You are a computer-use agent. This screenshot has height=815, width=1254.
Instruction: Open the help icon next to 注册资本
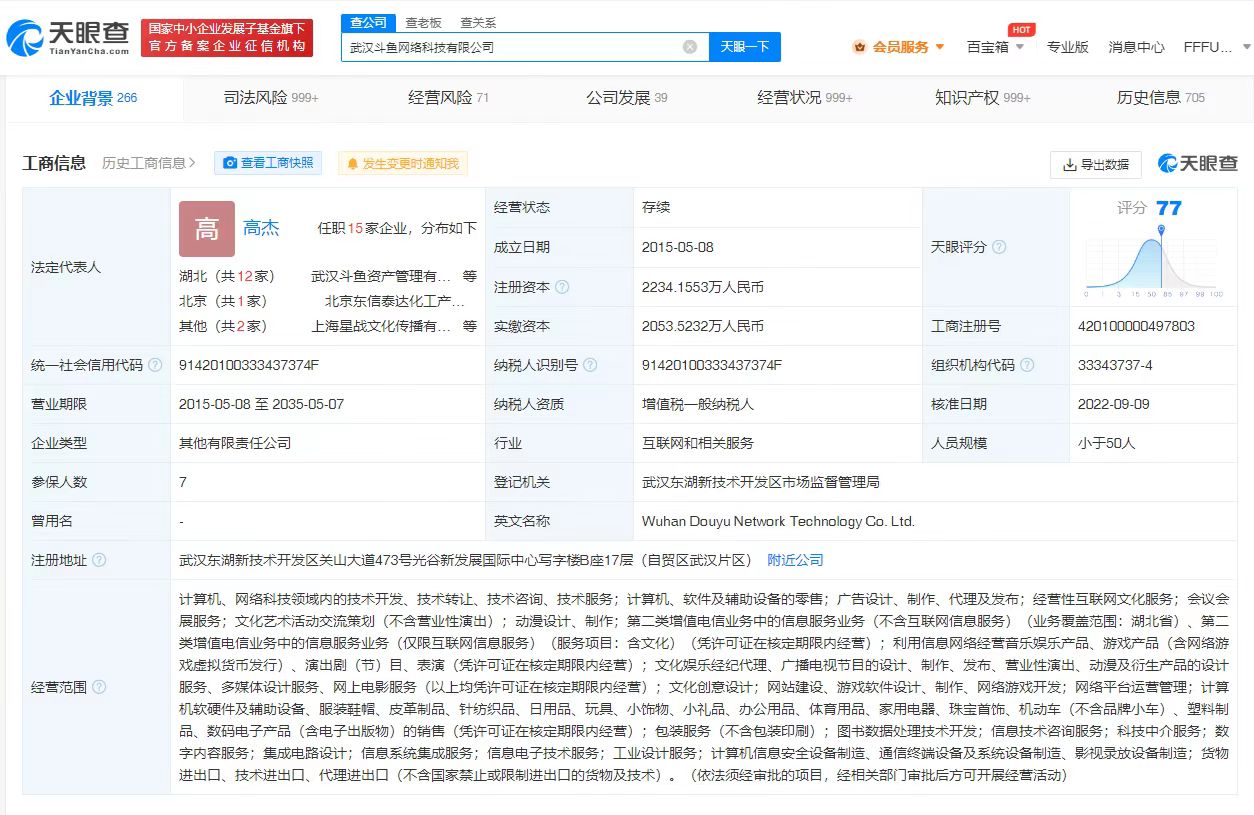tap(562, 287)
